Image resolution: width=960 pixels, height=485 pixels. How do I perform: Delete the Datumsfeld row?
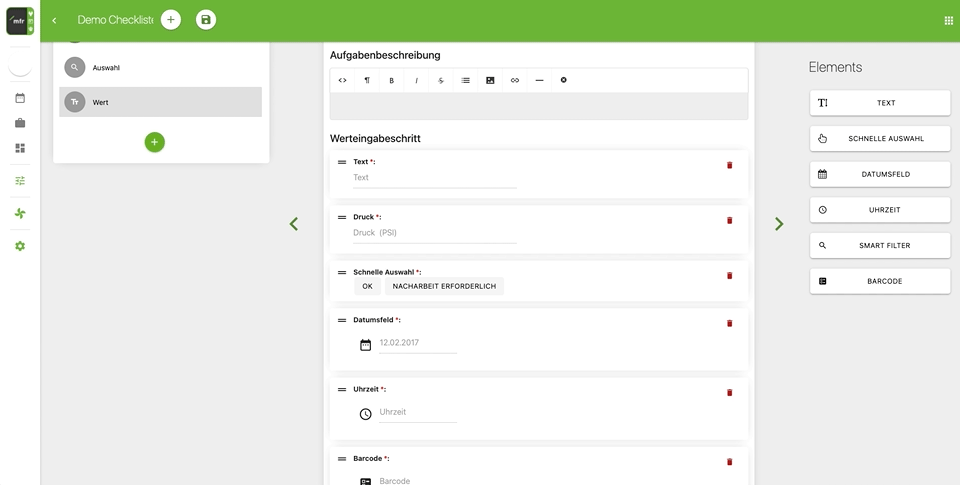[x=729, y=323]
